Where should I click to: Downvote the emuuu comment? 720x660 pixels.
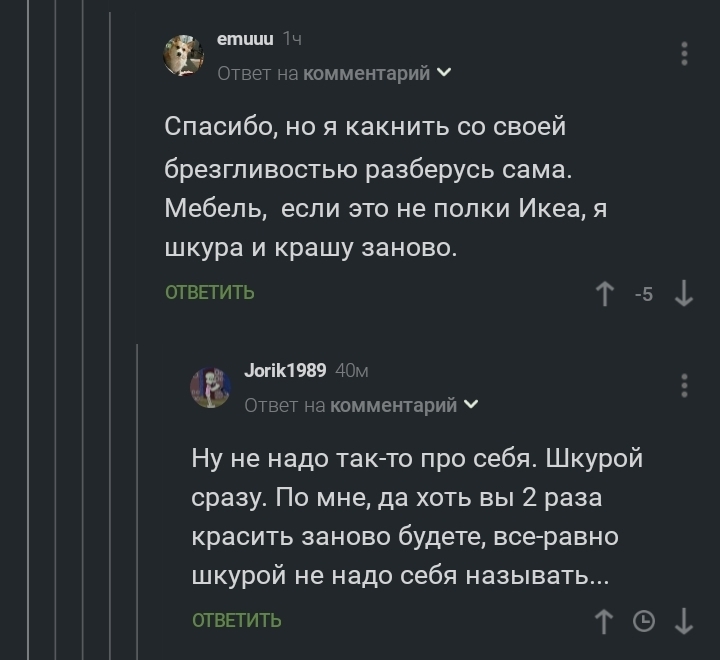[x=684, y=294]
